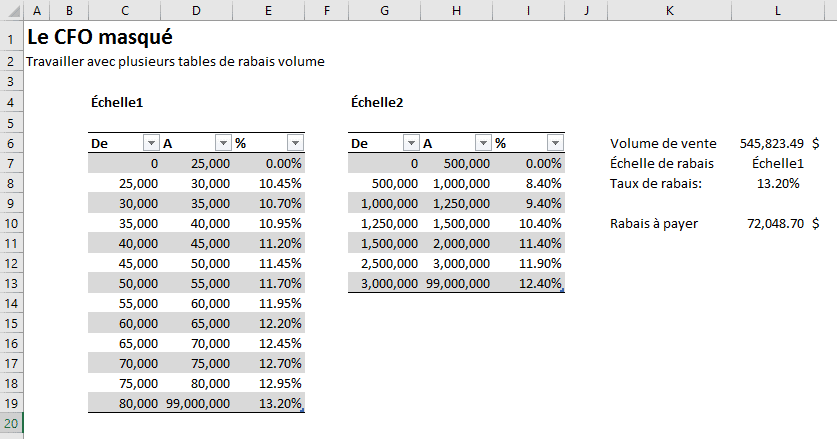Click the Taux de rabais value 13.20%
This screenshot has width=837, height=439.
pyautogui.click(x=779, y=183)
